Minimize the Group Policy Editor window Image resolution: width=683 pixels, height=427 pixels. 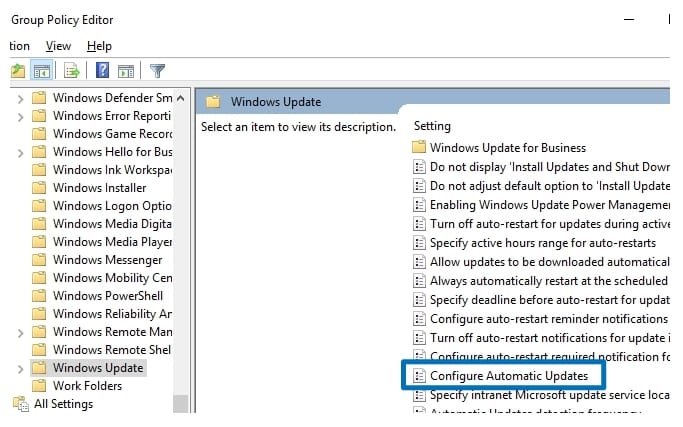[x=629, y=20]
